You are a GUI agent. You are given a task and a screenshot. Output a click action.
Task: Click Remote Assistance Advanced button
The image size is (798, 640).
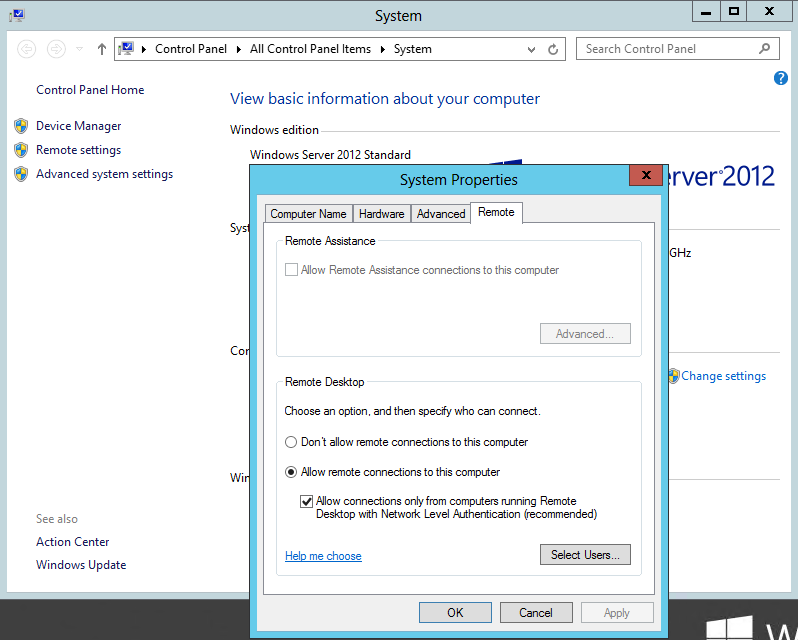tap(585, 334)
